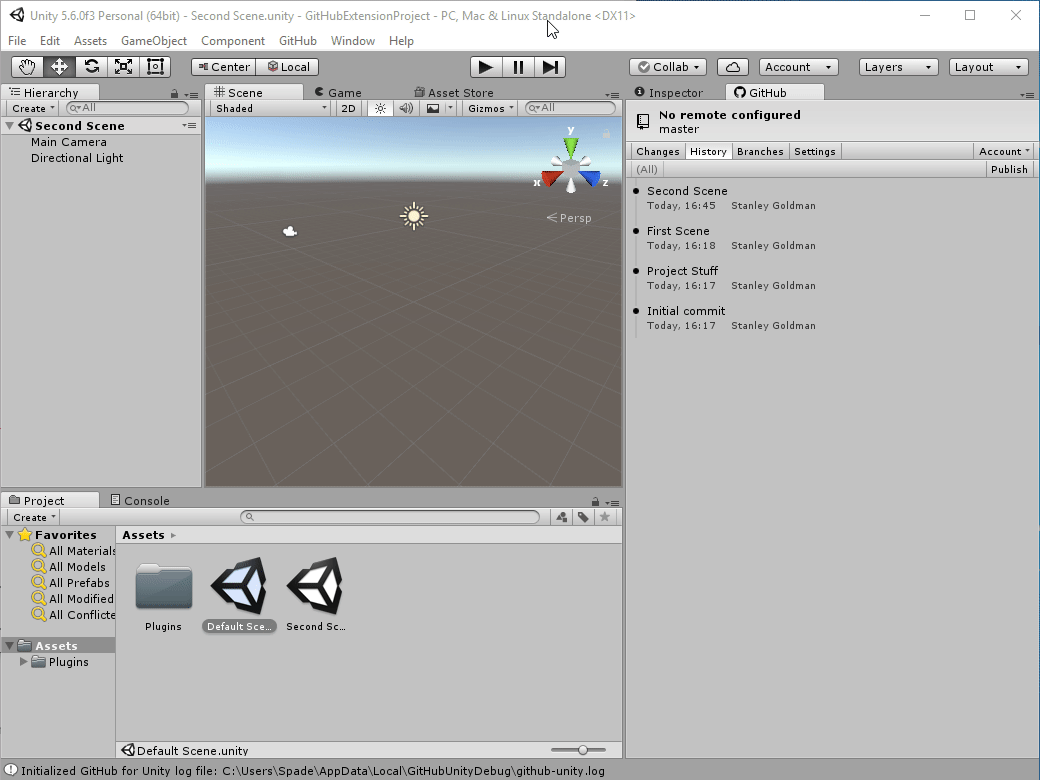Open Hierarchy panel options menu
Image resolution: width=1040 pixels, height=780 pixels.
tap(191, 95)
